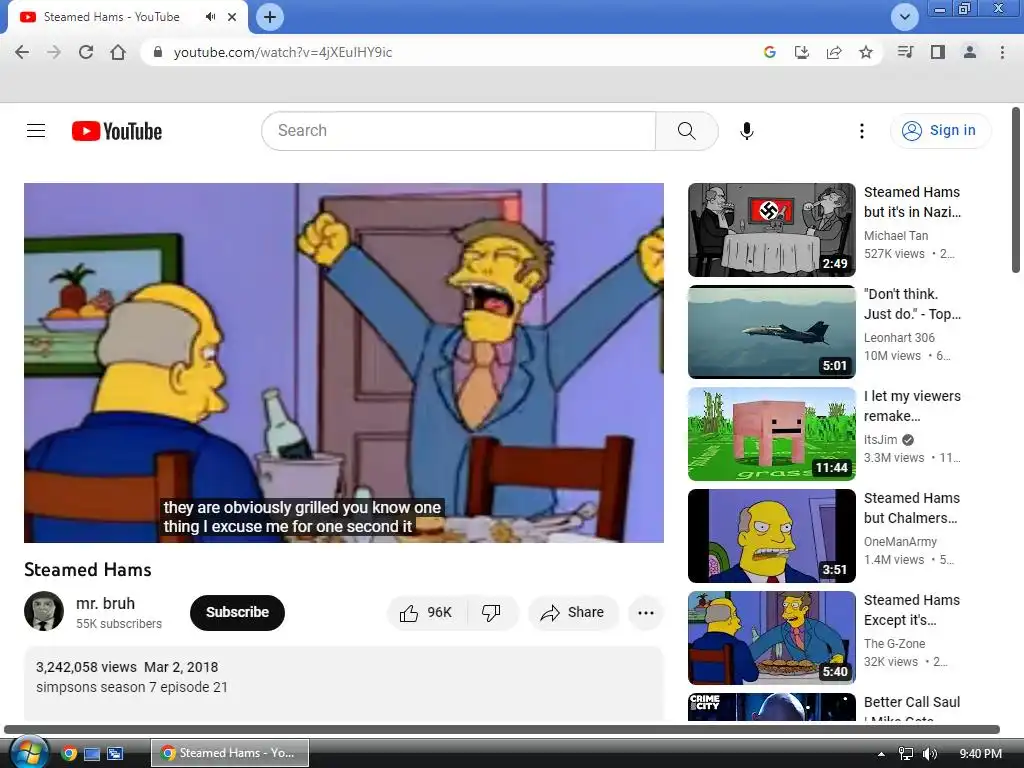This screenshot has width=1024, height=768.
Task: Open a new tab with the plus button
Action: click(x=270, y=17)
